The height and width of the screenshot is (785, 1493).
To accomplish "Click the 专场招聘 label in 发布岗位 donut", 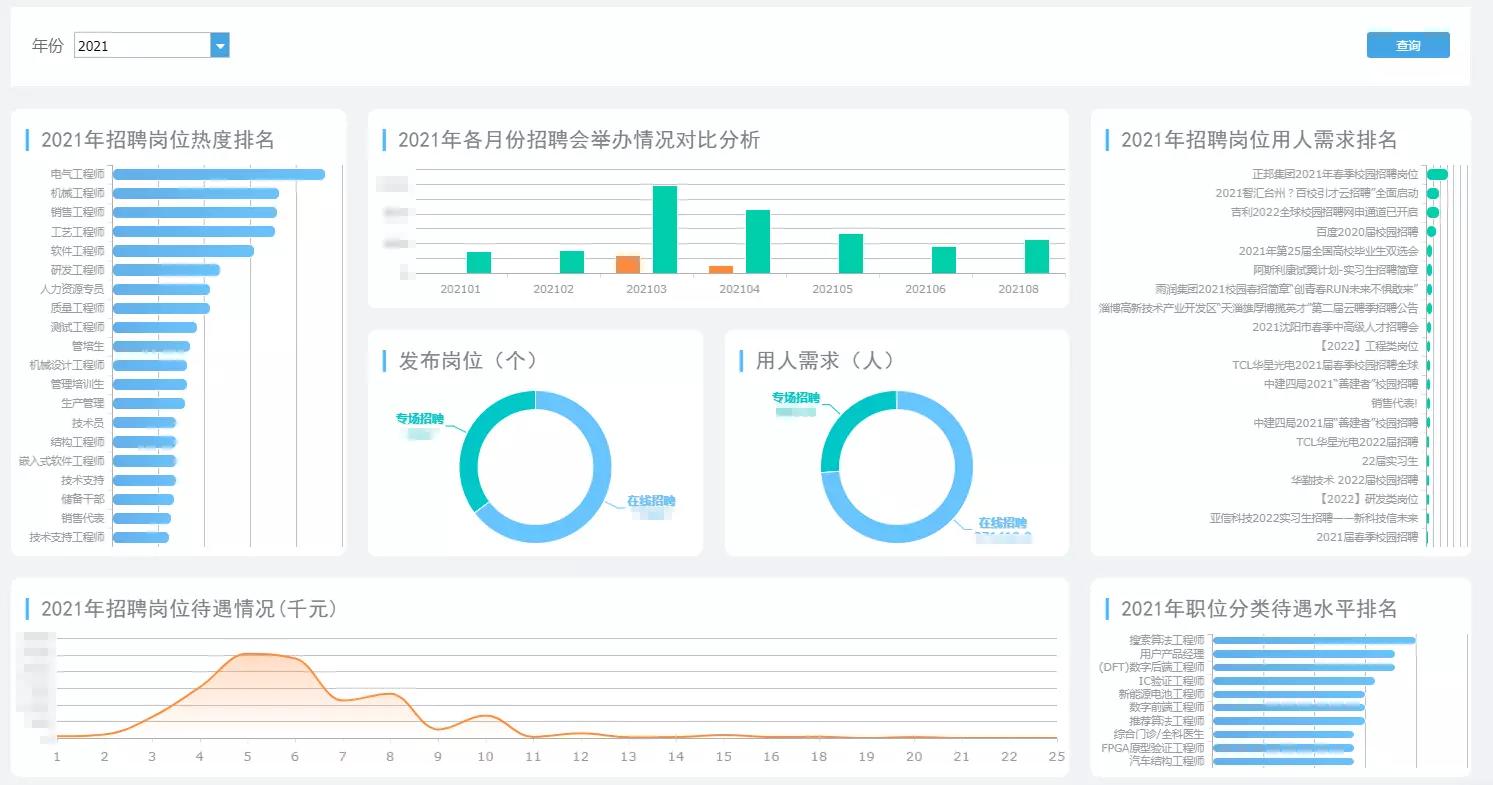I will pyautogui.click(x=419, y=419).
